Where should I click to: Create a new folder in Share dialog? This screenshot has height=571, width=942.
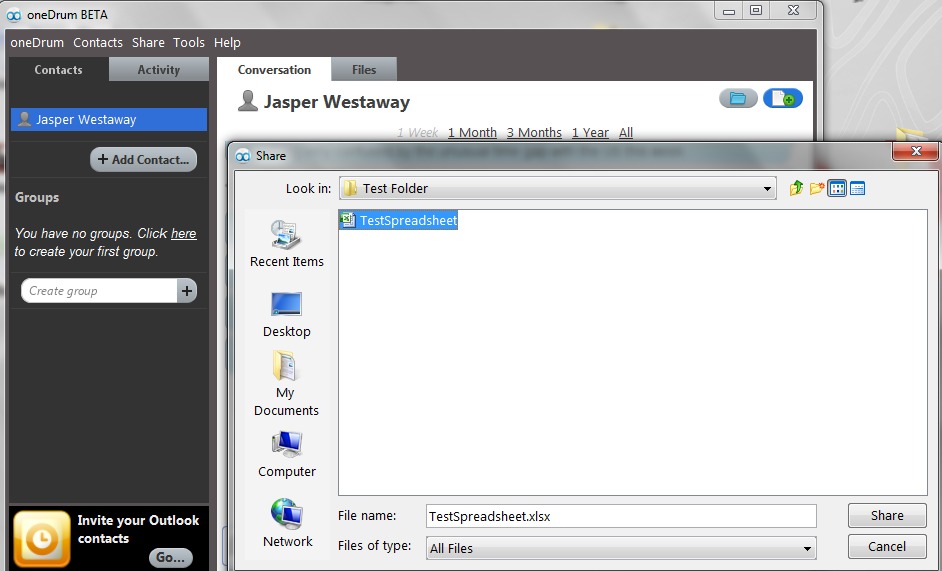816,188
